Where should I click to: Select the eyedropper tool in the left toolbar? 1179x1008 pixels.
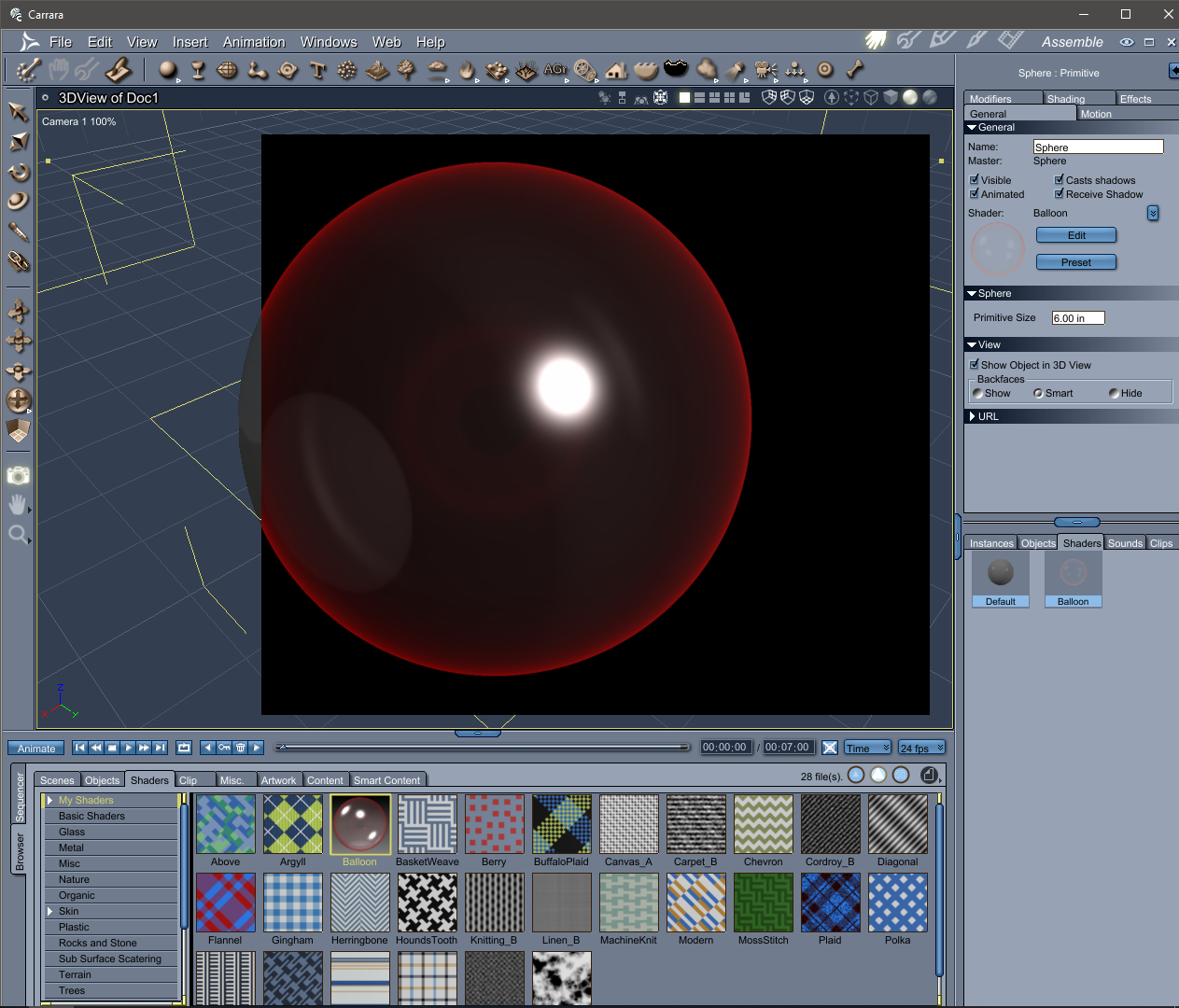pos(18,231)
